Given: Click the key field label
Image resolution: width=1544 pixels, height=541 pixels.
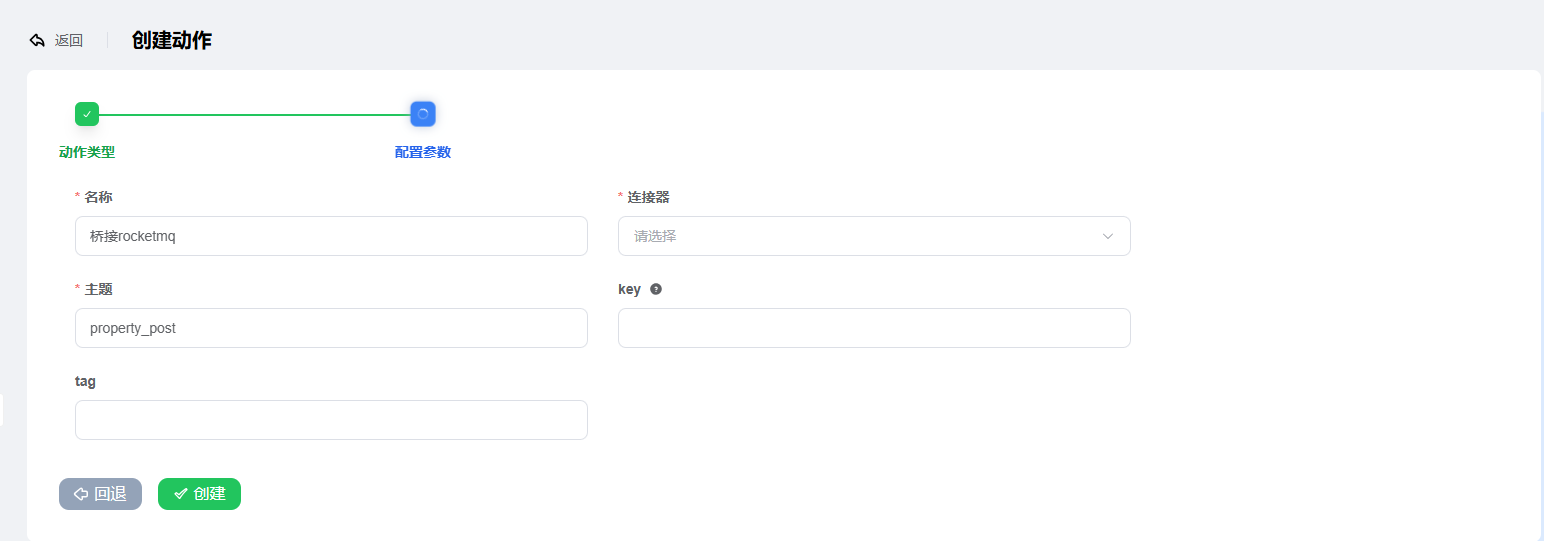Looking at the screenshot, I should [x=629, y=289].
